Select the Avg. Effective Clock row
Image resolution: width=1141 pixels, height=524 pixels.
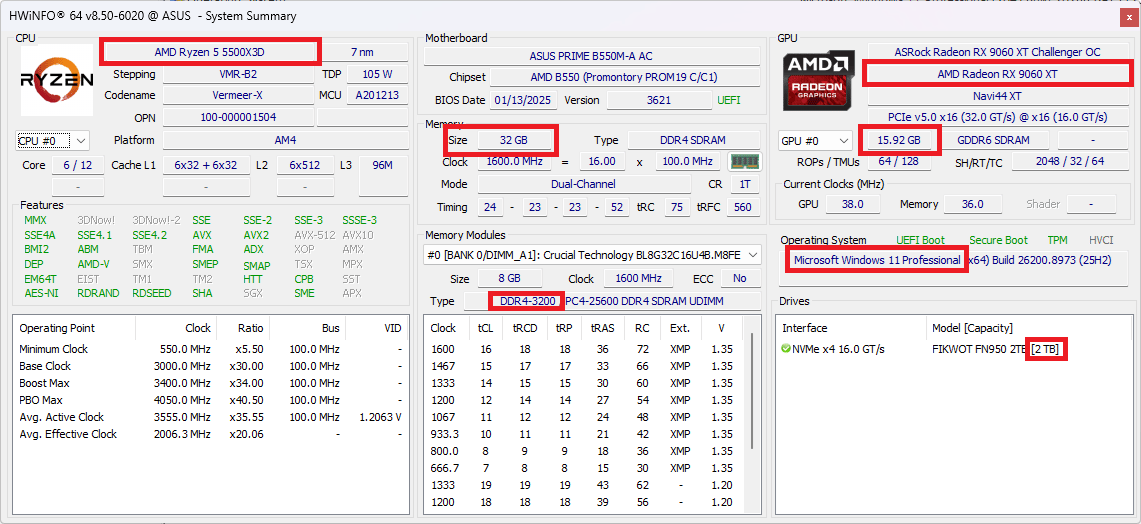pyautogui.click(x=210, y=434)
